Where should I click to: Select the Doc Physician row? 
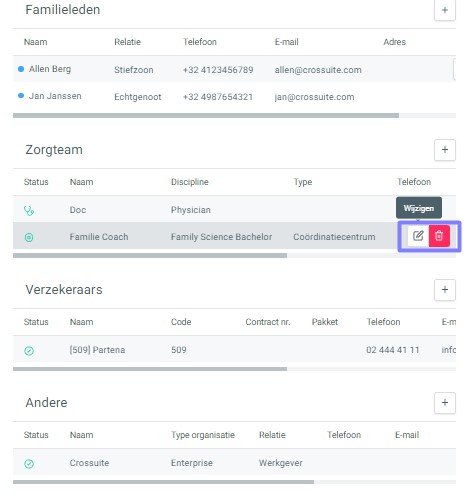(x=234, y=210)
